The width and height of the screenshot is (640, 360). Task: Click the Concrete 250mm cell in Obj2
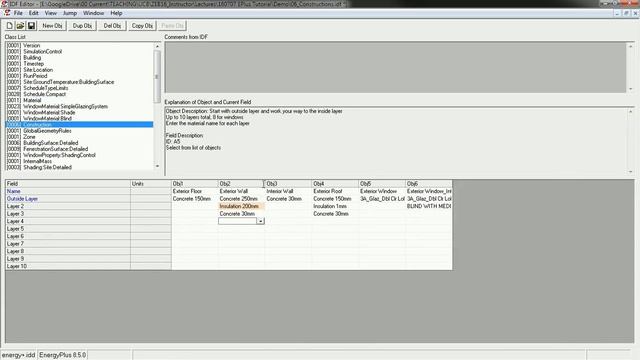click(x=241, y=199)
